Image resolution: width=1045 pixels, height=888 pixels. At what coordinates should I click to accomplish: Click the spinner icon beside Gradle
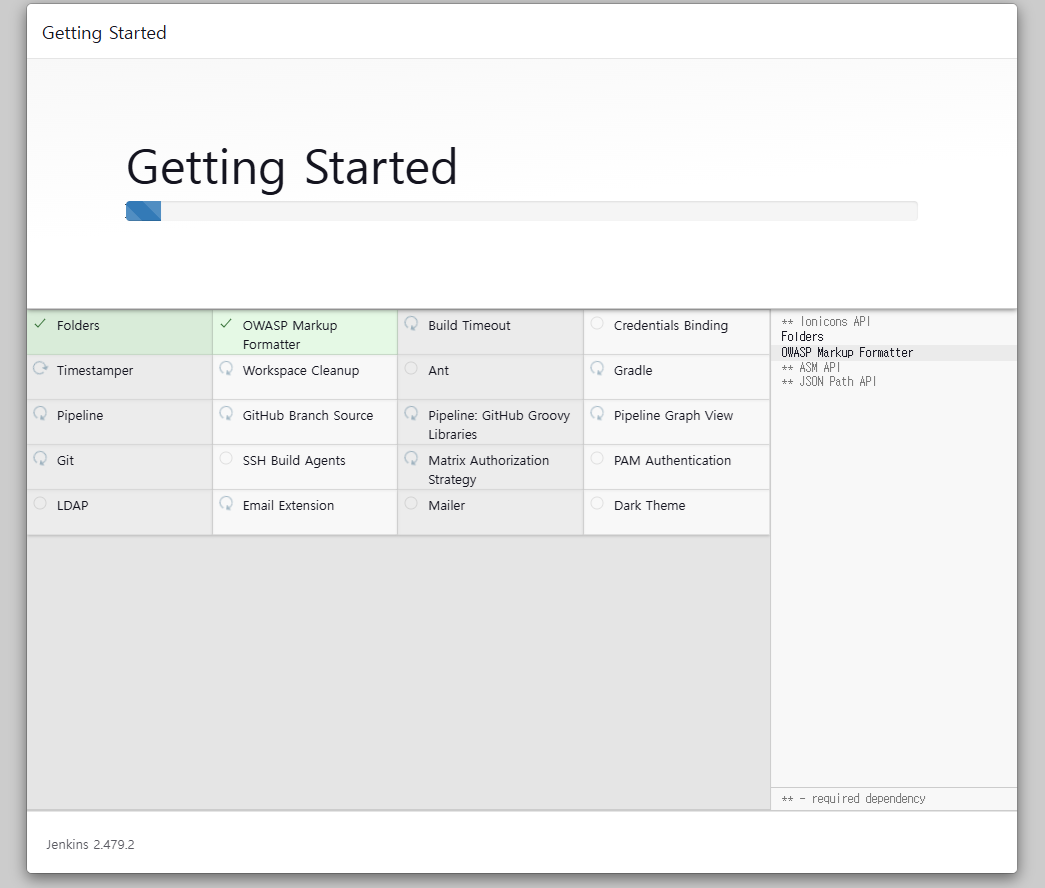(x=597, y=369)
